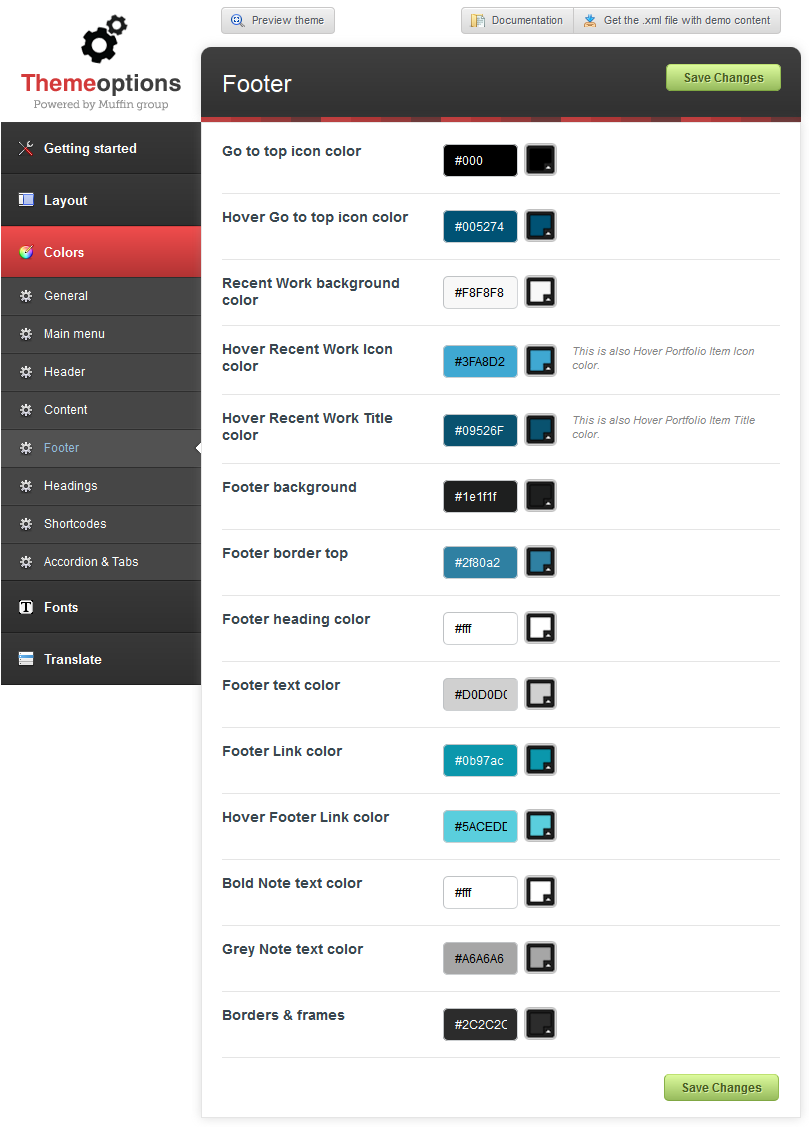
Task: Click the top Save Changes button
Action: click(723, 78)
